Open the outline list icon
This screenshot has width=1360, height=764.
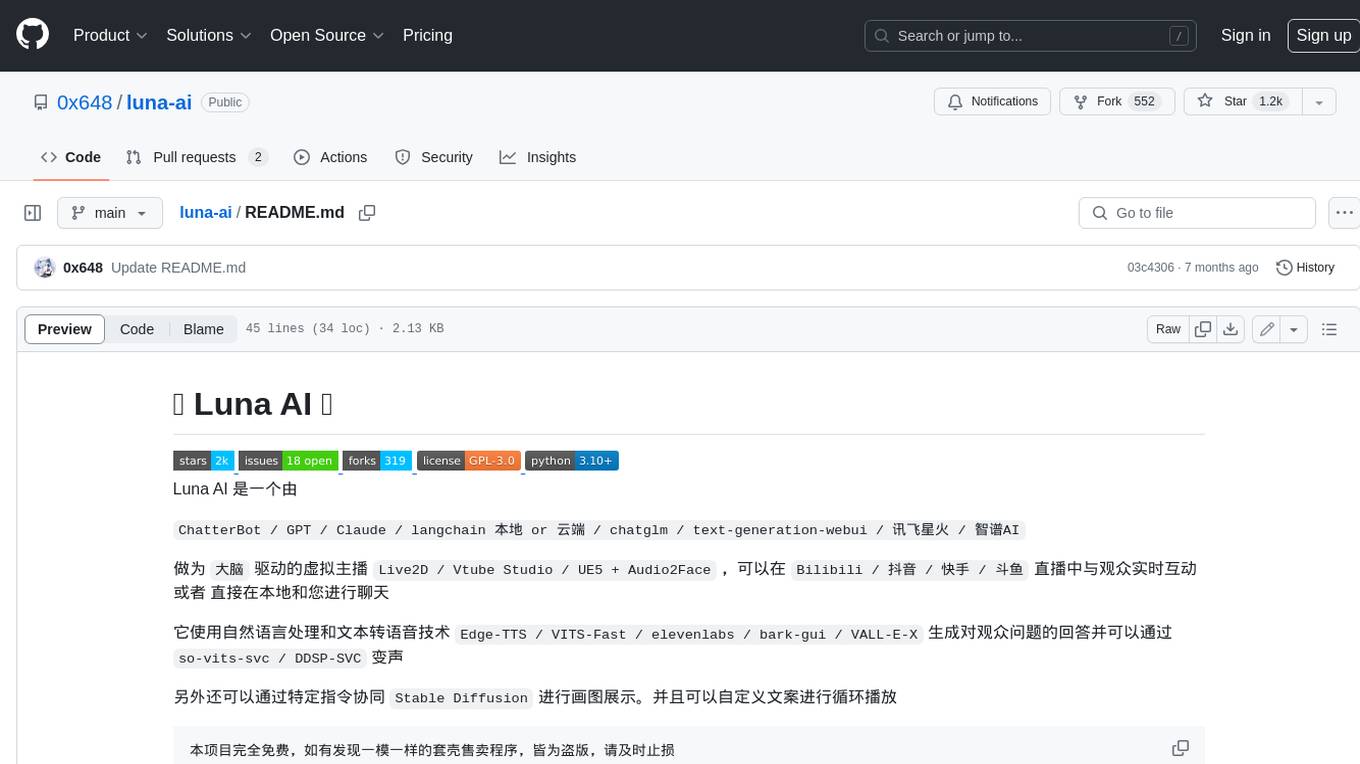[1329, 329]
